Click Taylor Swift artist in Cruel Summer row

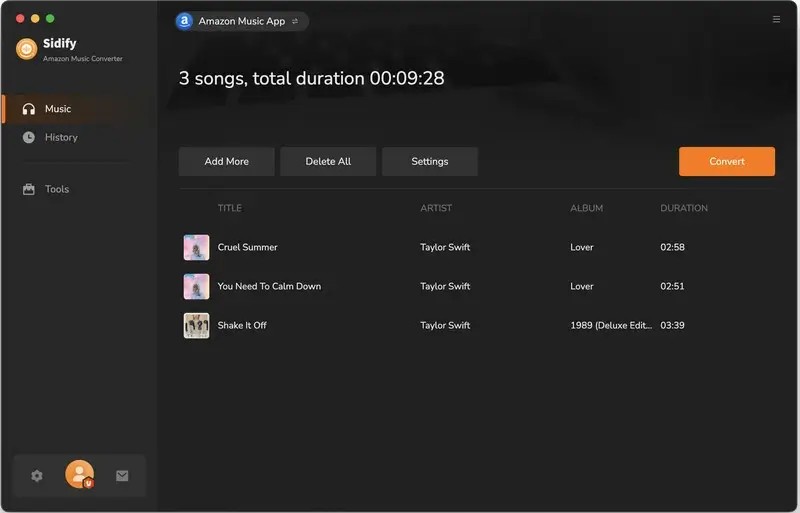(445, 247)
